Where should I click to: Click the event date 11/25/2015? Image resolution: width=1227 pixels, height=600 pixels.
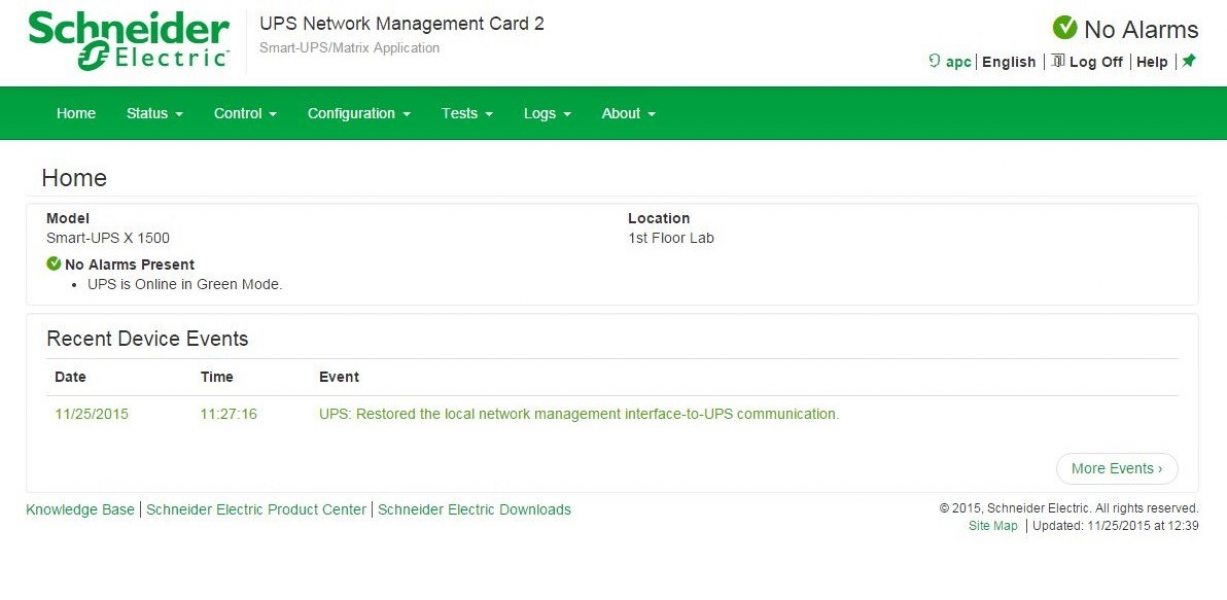[91, 414]
